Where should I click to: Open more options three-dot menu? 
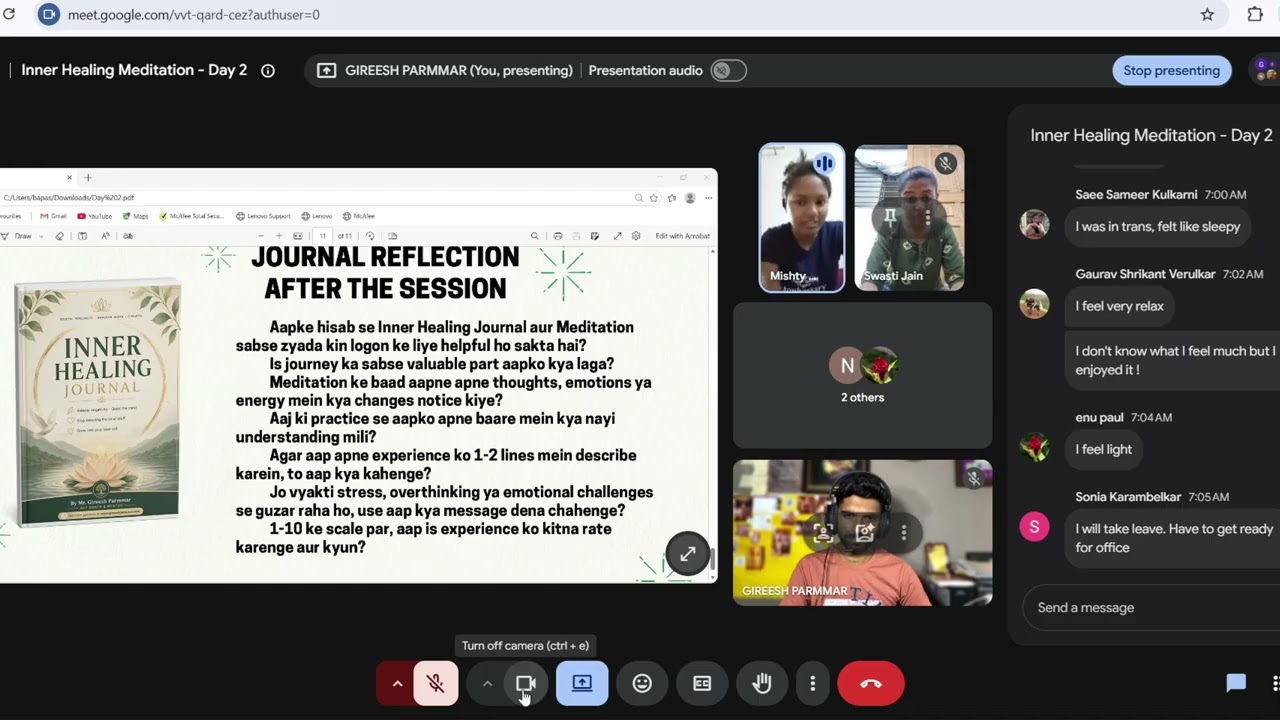812,684
